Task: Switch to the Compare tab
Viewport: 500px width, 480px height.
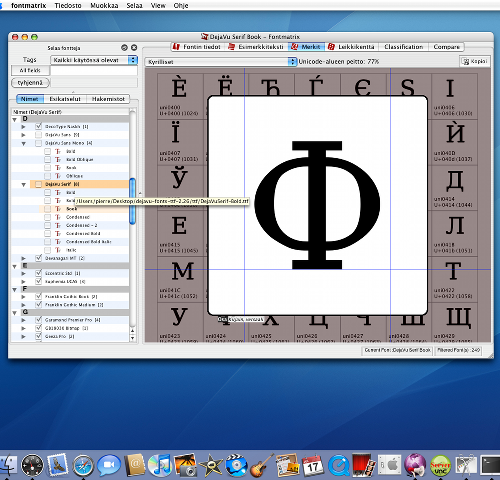Action: click(x=446, y=47)
